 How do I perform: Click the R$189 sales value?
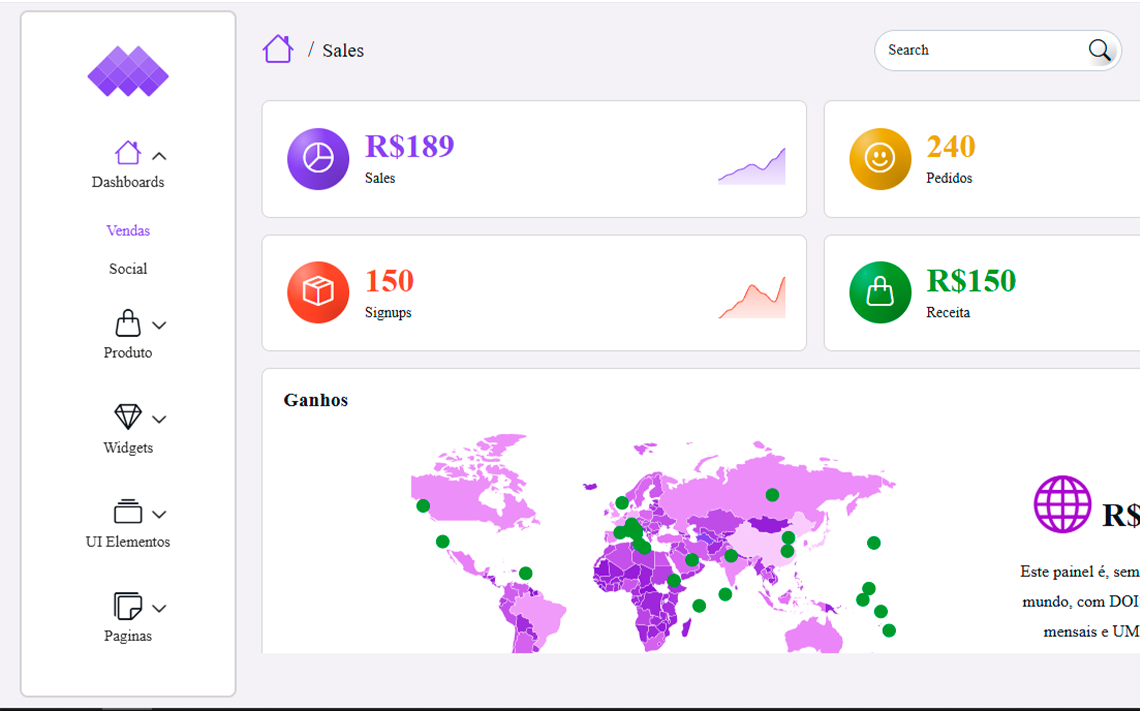click(409, 146)
